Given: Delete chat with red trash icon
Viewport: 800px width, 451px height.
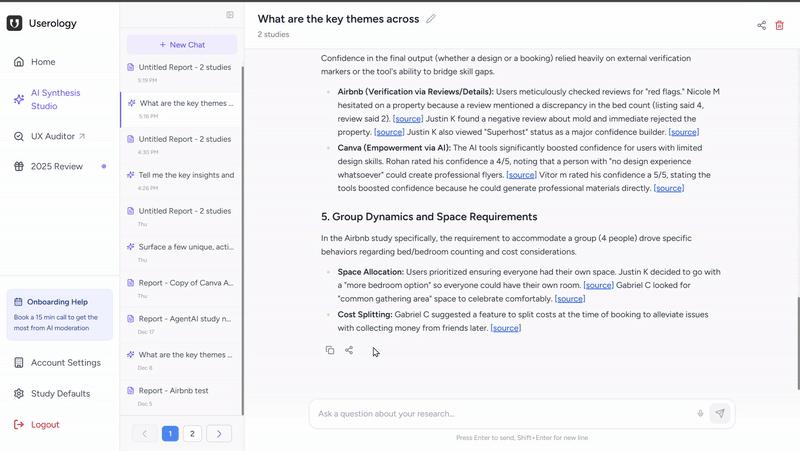Looking at the screenshot, I should [779, 26].
